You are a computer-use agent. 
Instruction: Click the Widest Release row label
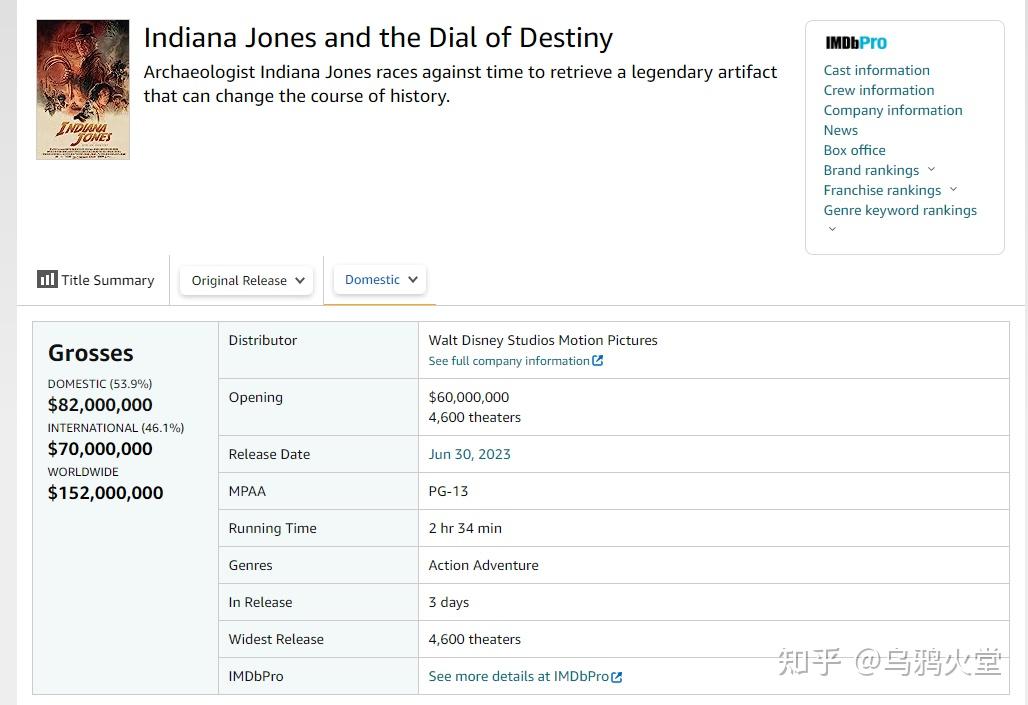tap(276, 639)
